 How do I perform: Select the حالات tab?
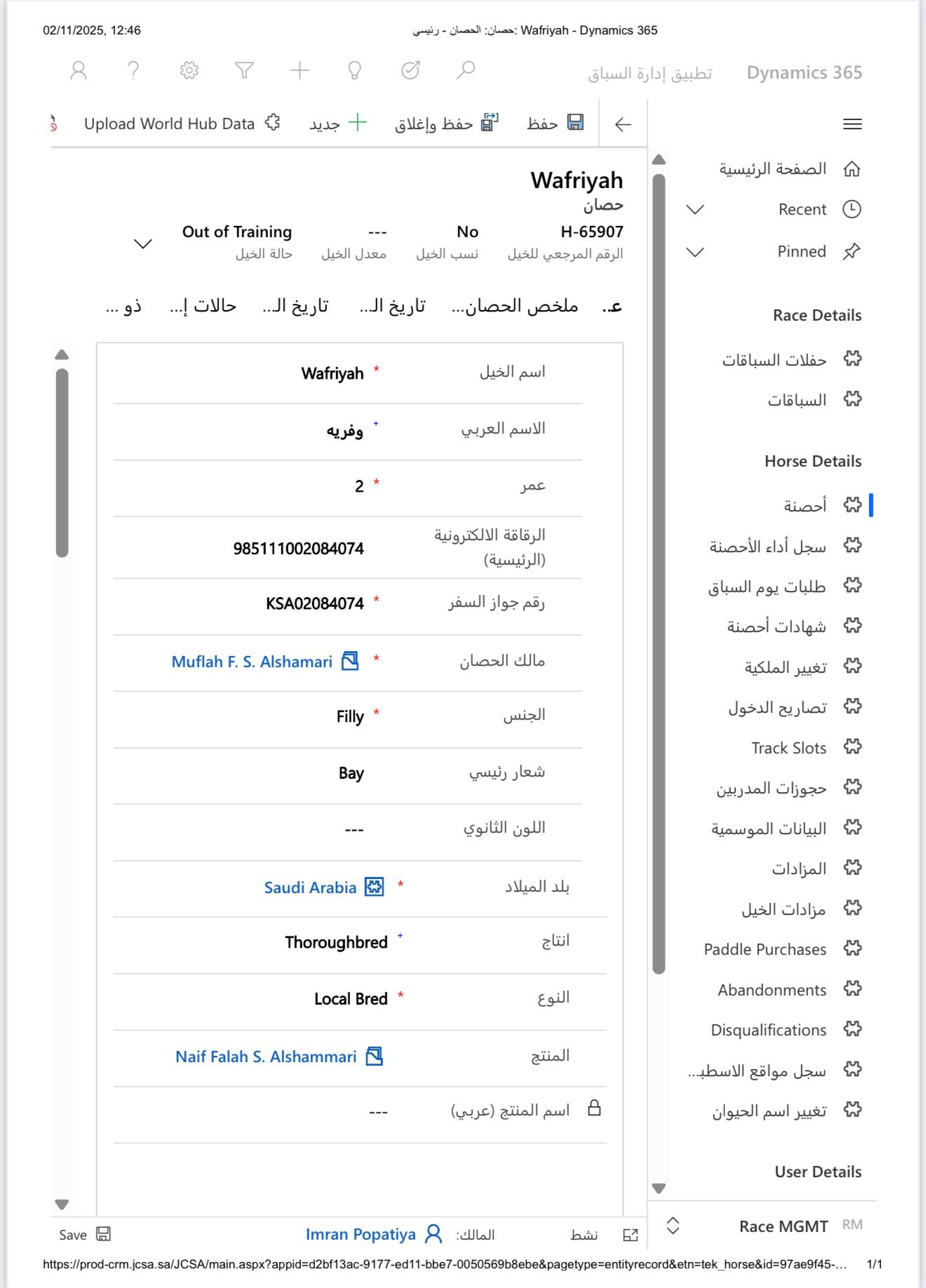coord(203,306)
